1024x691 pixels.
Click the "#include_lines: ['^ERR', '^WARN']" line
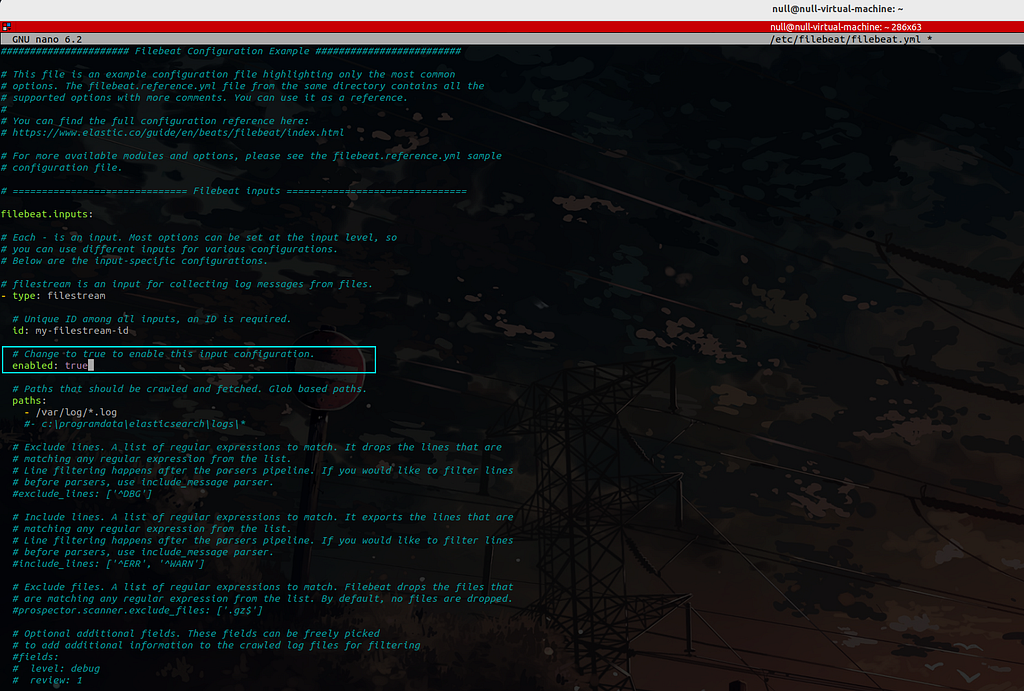(108, 564)
